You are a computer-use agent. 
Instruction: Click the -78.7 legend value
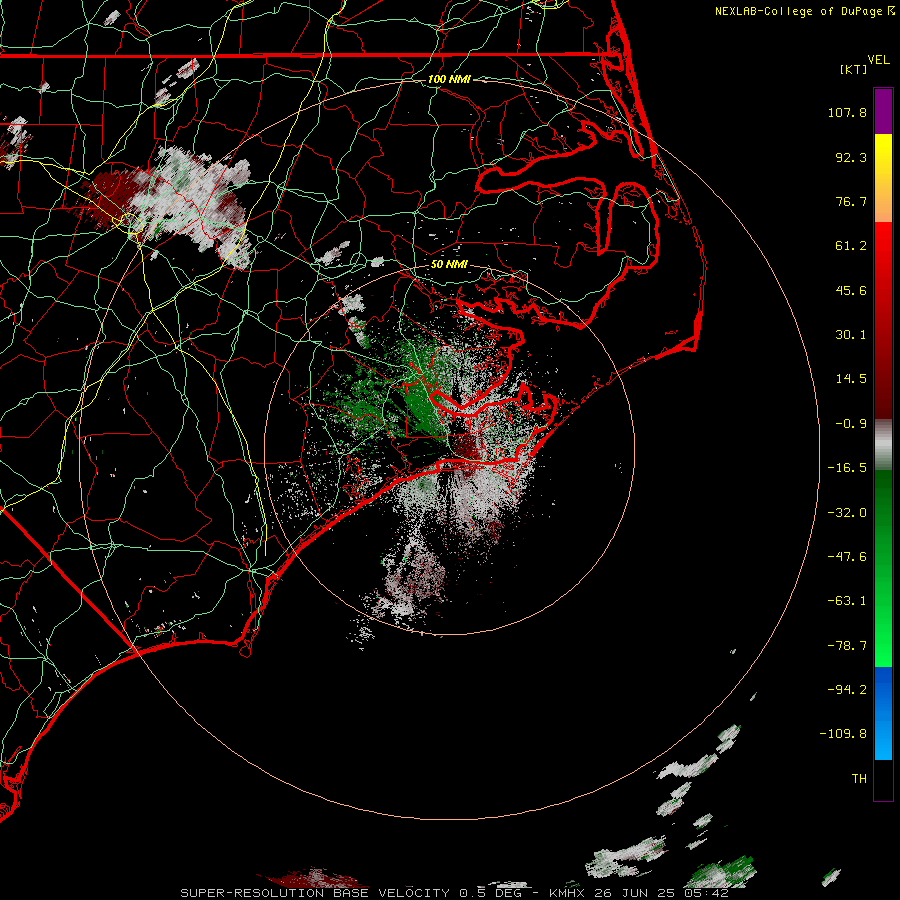[847, 646]
